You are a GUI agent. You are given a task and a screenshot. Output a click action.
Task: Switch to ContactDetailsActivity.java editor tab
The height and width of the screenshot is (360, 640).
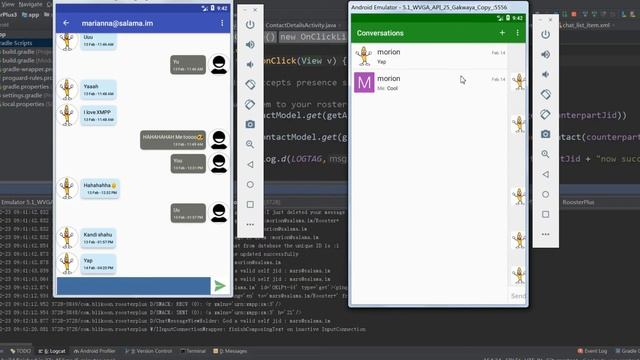point(301,25)
